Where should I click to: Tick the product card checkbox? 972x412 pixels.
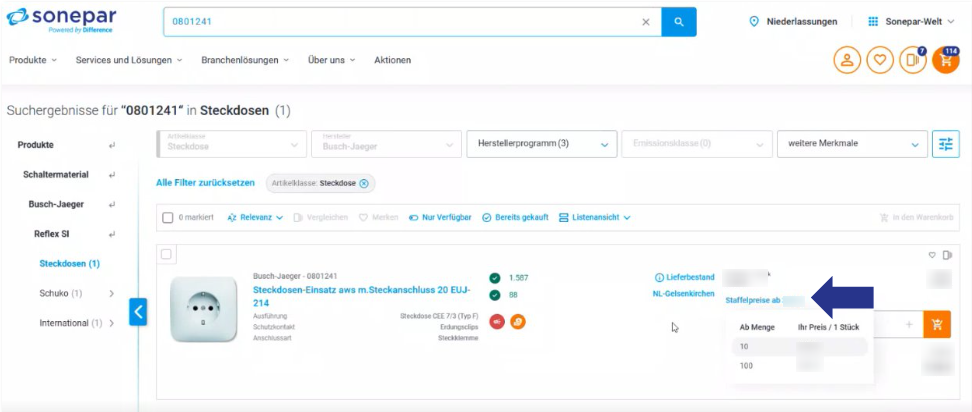pyautogui.click(x=167, y=254)
